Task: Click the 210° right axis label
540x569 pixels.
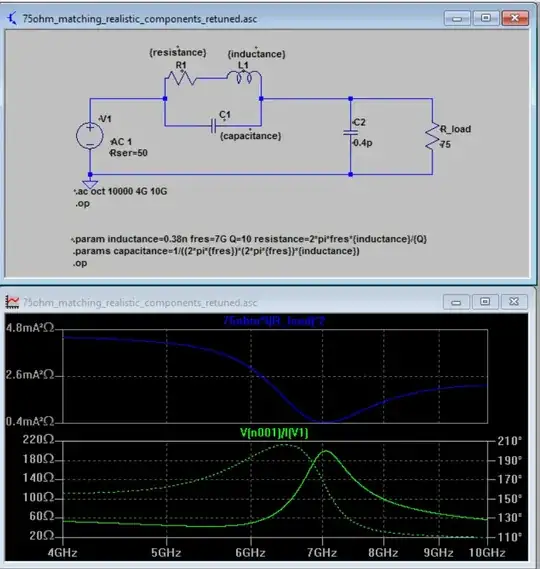Action: 510,441
